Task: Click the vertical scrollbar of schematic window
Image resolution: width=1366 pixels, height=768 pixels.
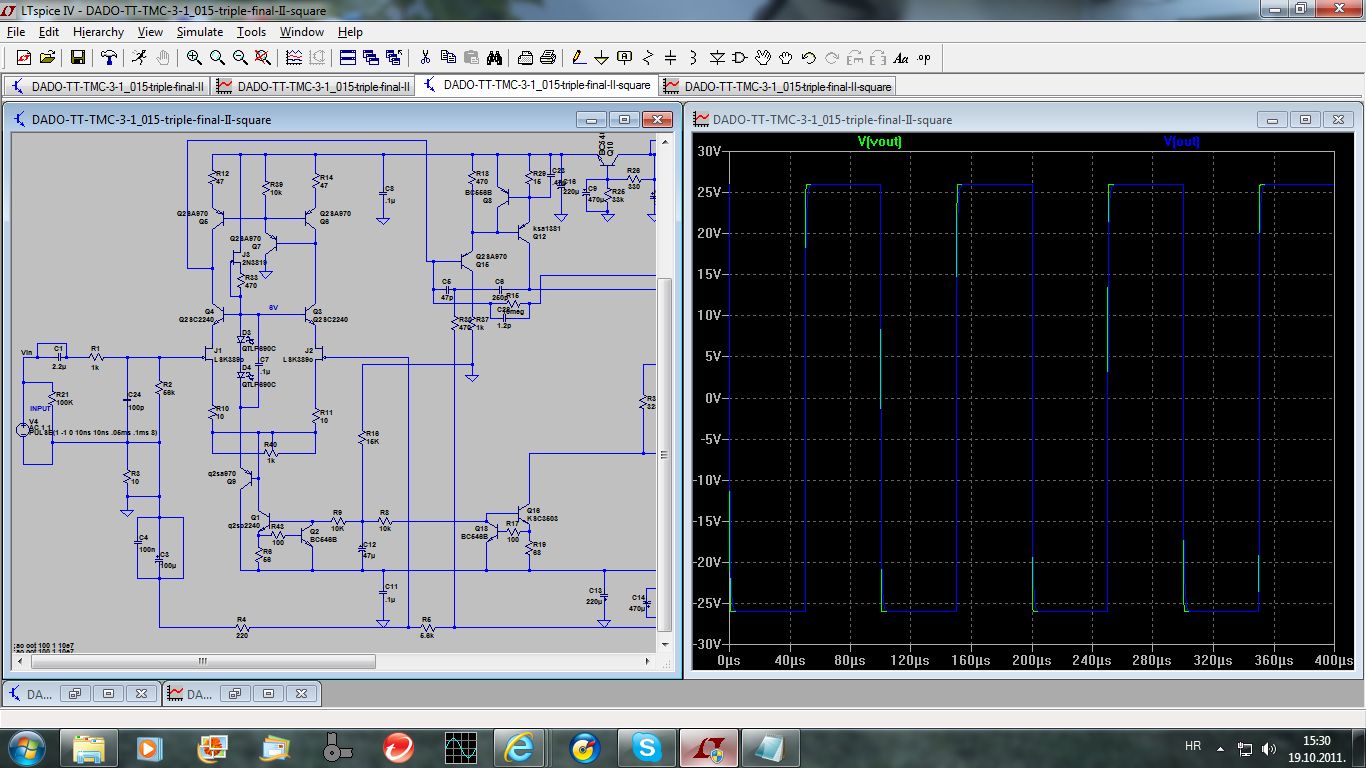Action: [667, 392]
